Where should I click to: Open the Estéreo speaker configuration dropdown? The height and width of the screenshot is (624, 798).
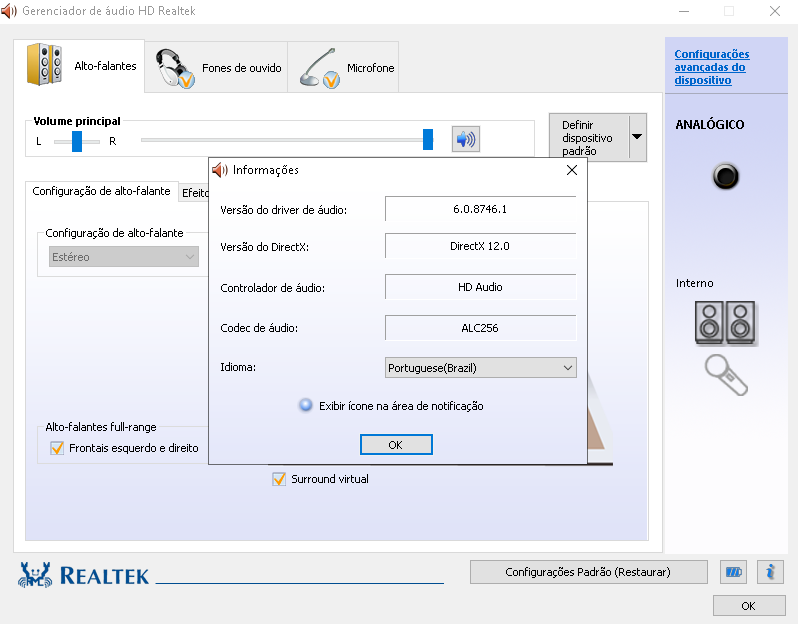[124, 257]
